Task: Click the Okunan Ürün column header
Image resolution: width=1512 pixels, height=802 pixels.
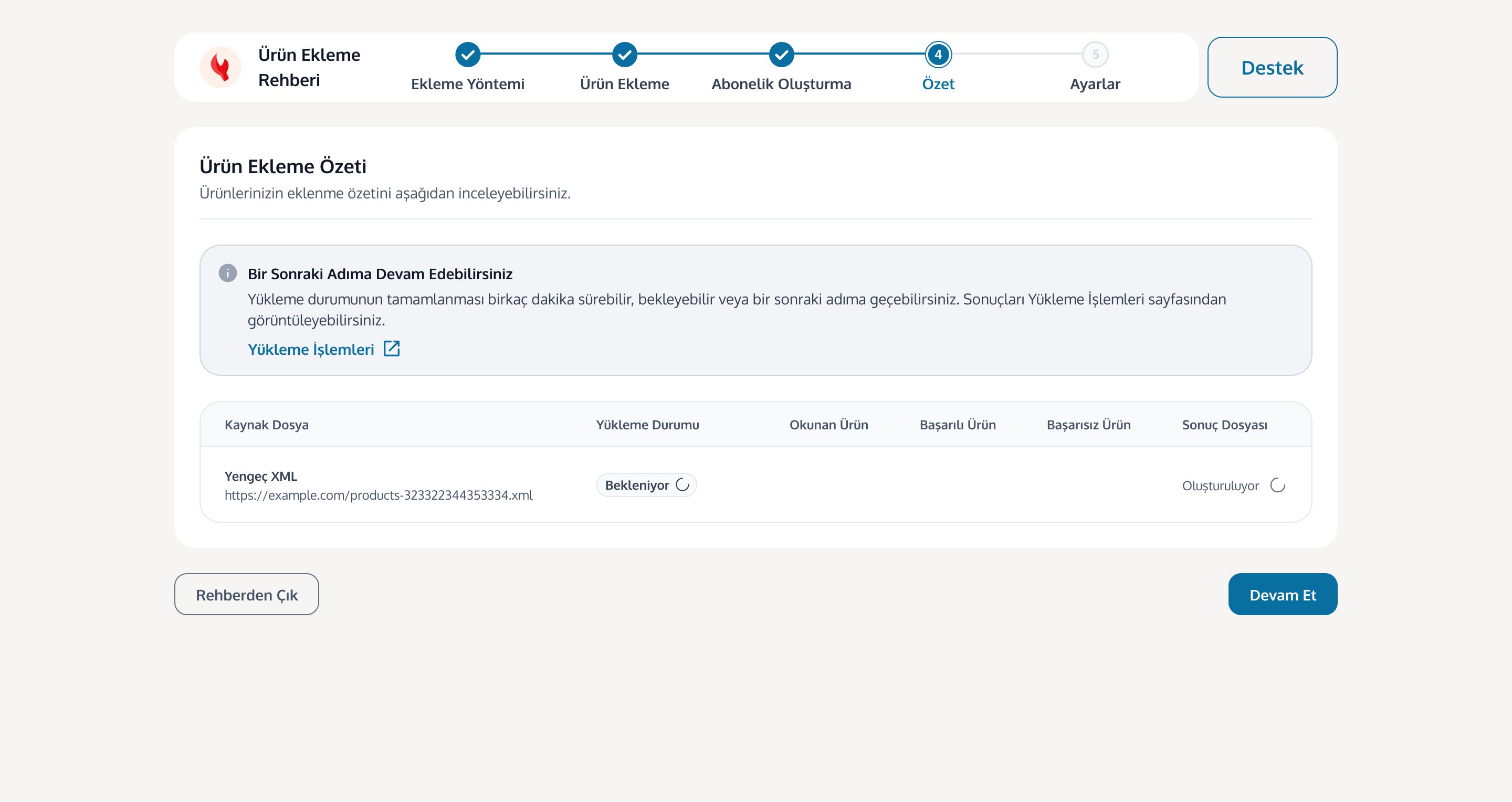Action: (x=828, y=425)
